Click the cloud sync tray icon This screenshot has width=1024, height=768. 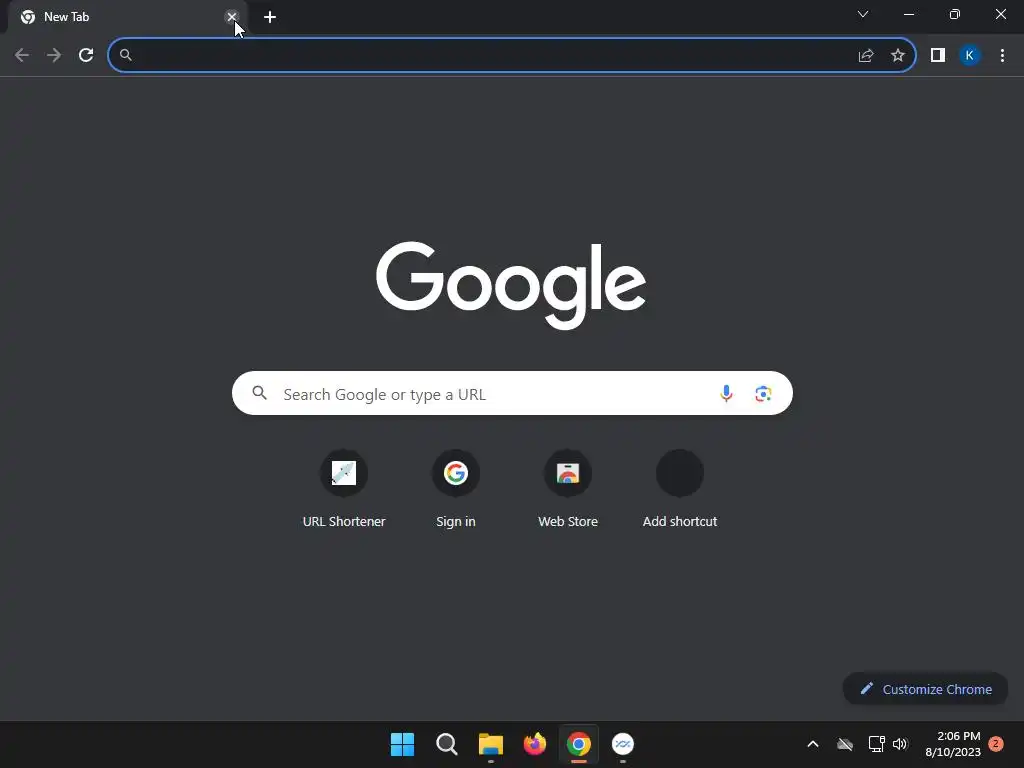(x=845, y=744)
